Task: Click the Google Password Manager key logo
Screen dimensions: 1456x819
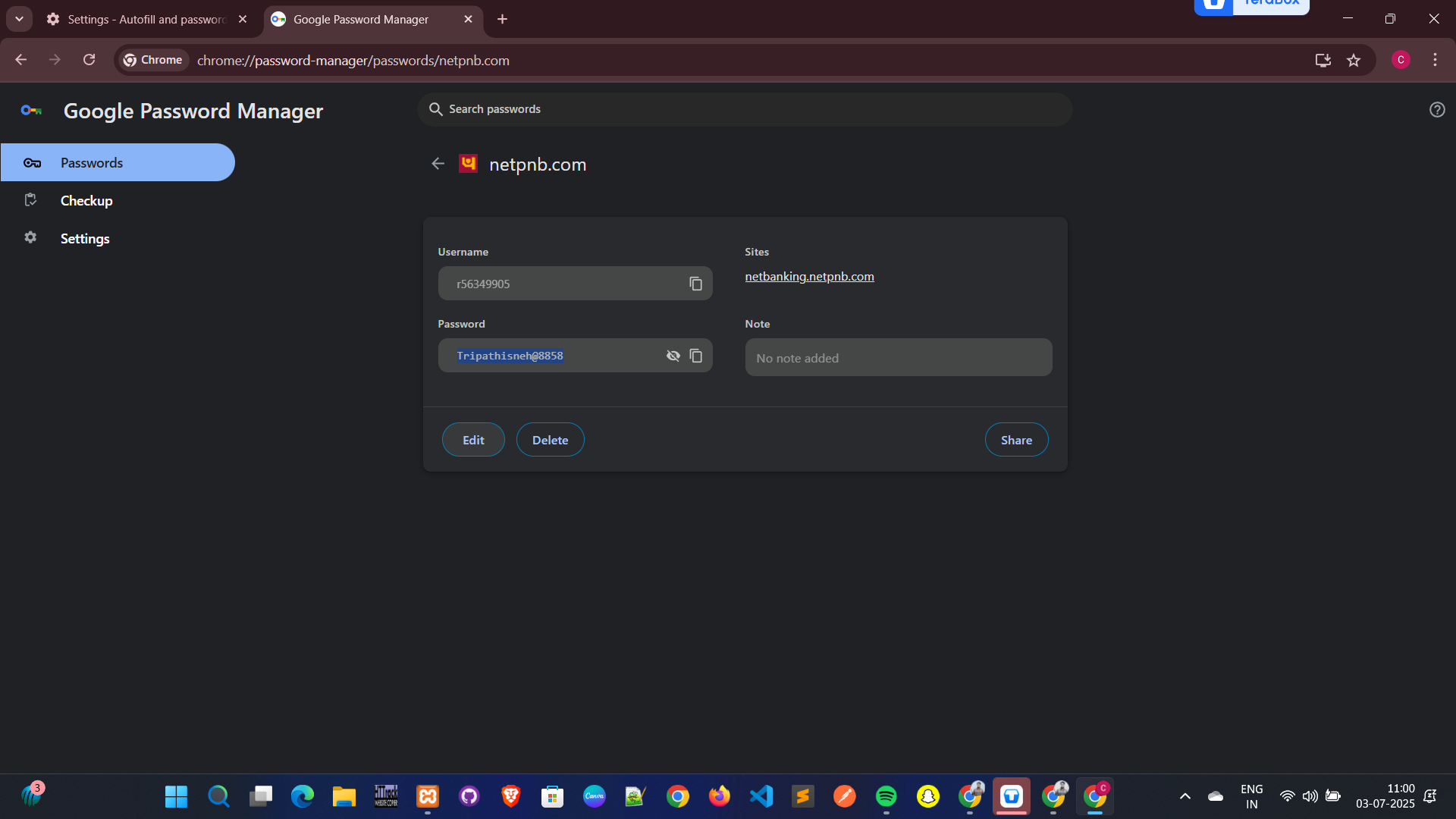Action: tap(31, 111)
